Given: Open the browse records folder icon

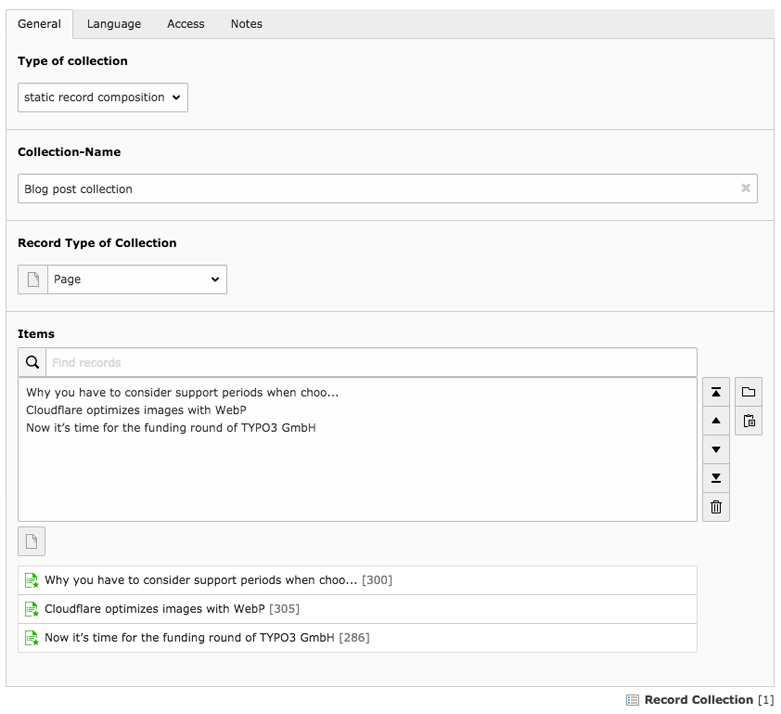Looking at the screenshot, I should (x=749, y=392).
